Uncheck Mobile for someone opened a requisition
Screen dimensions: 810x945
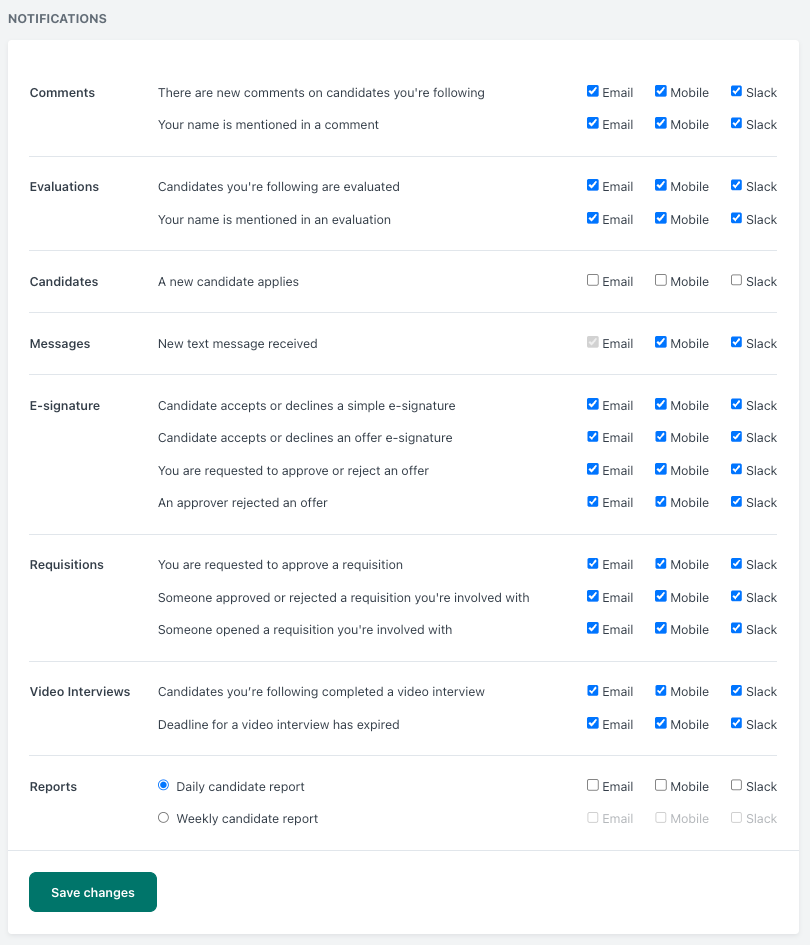(661, 628)
